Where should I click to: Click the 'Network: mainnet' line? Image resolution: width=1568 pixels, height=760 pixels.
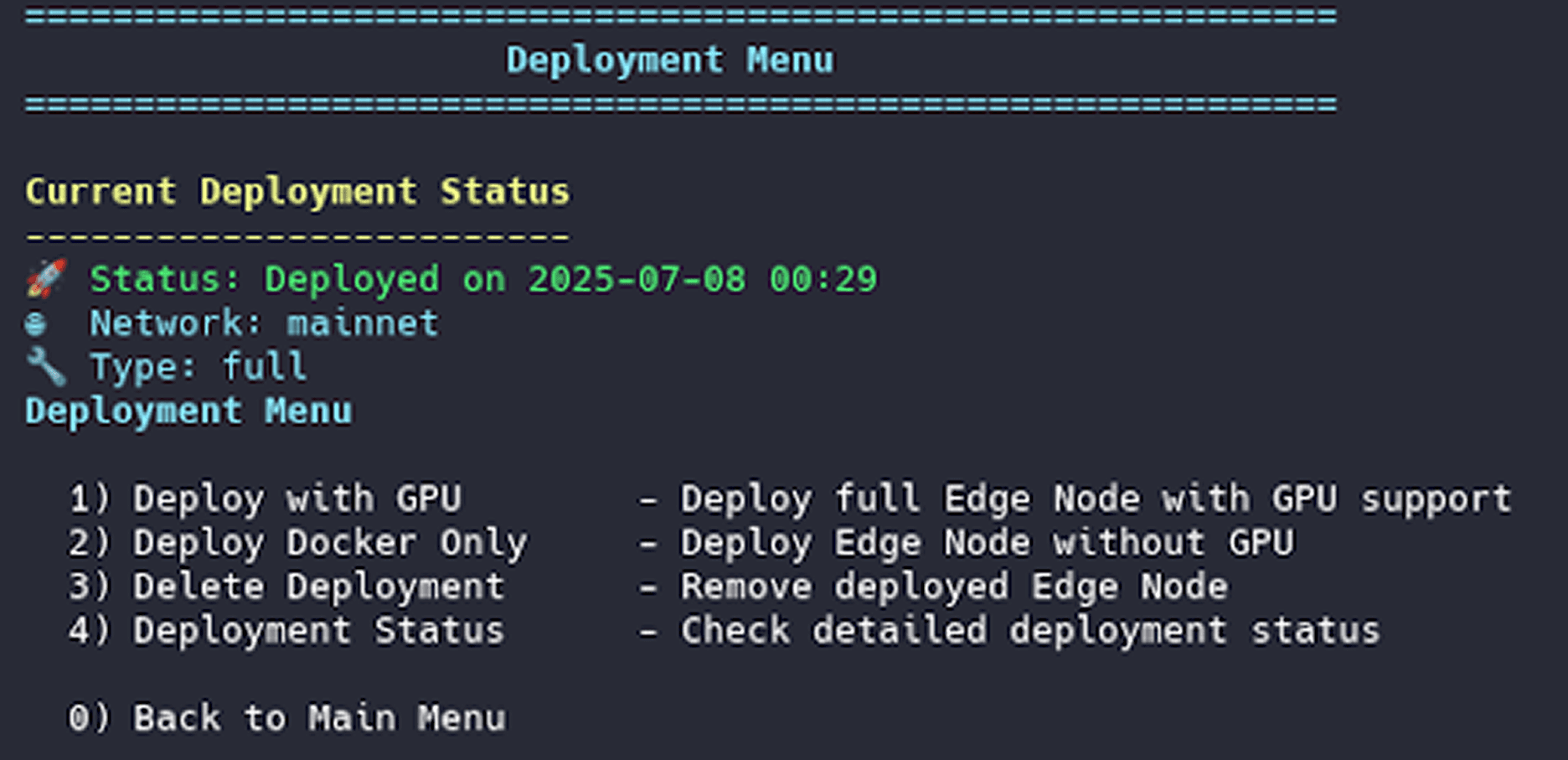click(x=264, y=323)
